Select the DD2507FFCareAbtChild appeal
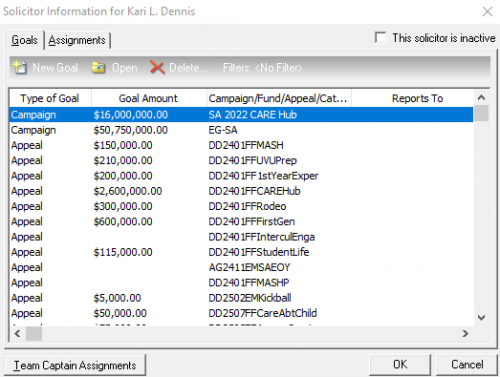This screenshot has width=500, height=377. (x=241, y=313)
